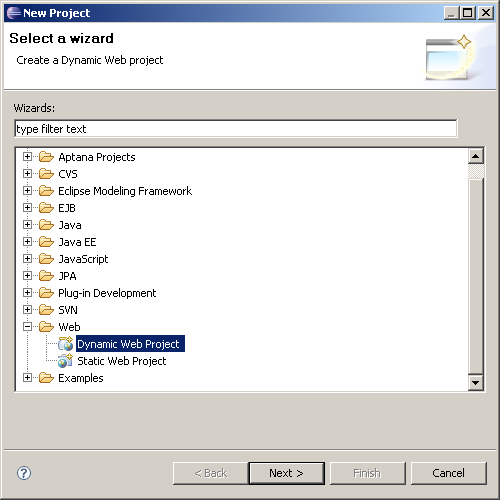Viewport: 500px width, 500px height.
Task: Click the Java EE folder icon
Action: point(46,242)
